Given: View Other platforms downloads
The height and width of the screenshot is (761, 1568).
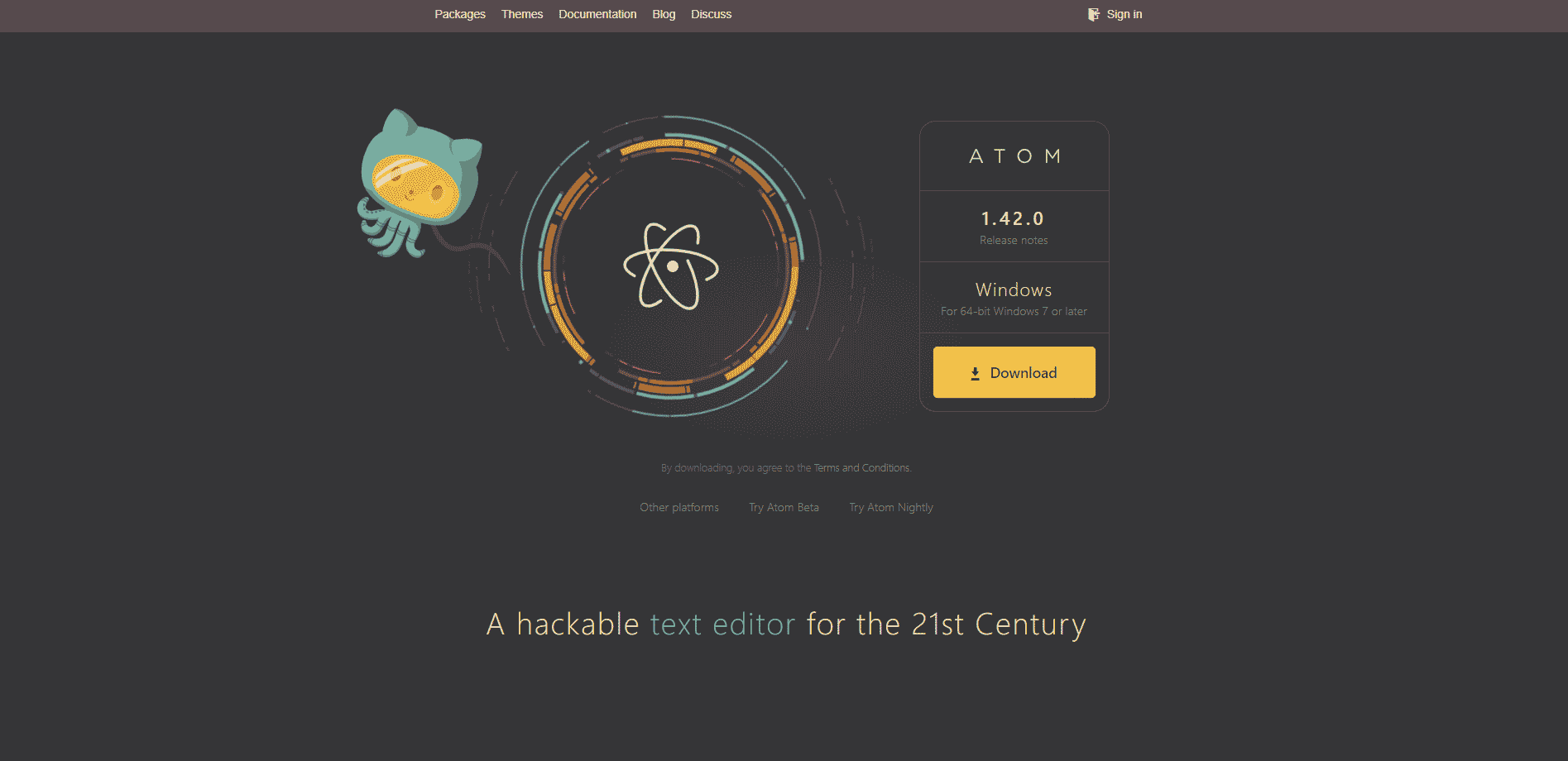Looking at the screenshot, I should coord(679,507).
